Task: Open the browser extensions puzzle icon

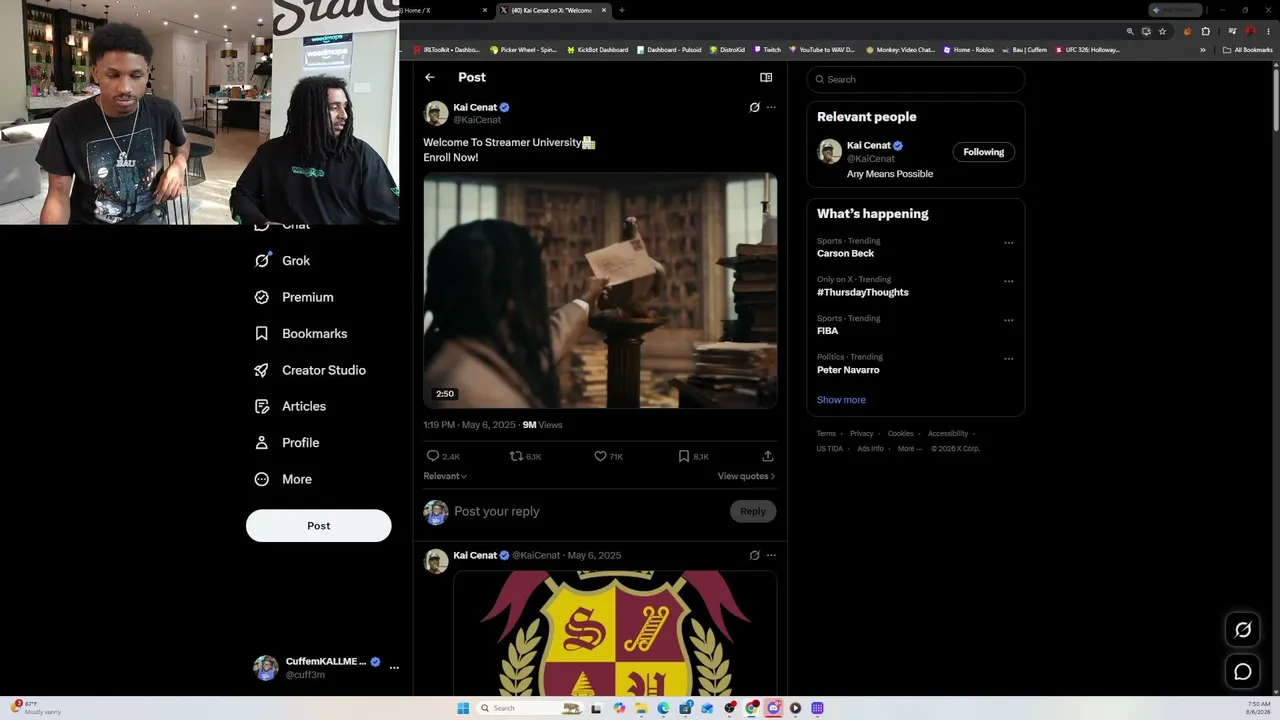Action: point(1205,31)
